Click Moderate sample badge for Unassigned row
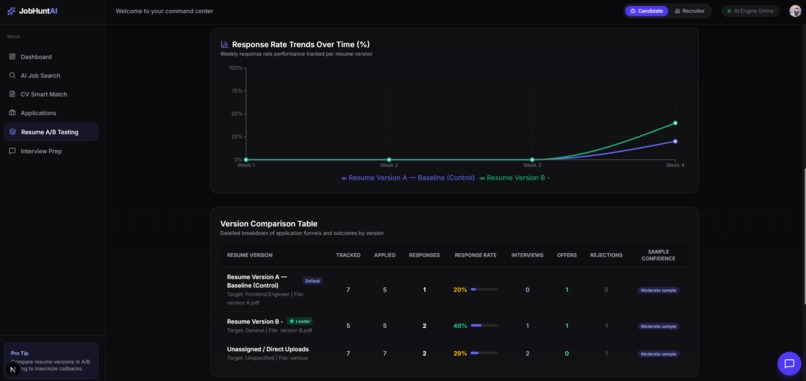Image resolution: width=806 pixels, height=381 pixels. pyautogui.click(x=658, y=354)
